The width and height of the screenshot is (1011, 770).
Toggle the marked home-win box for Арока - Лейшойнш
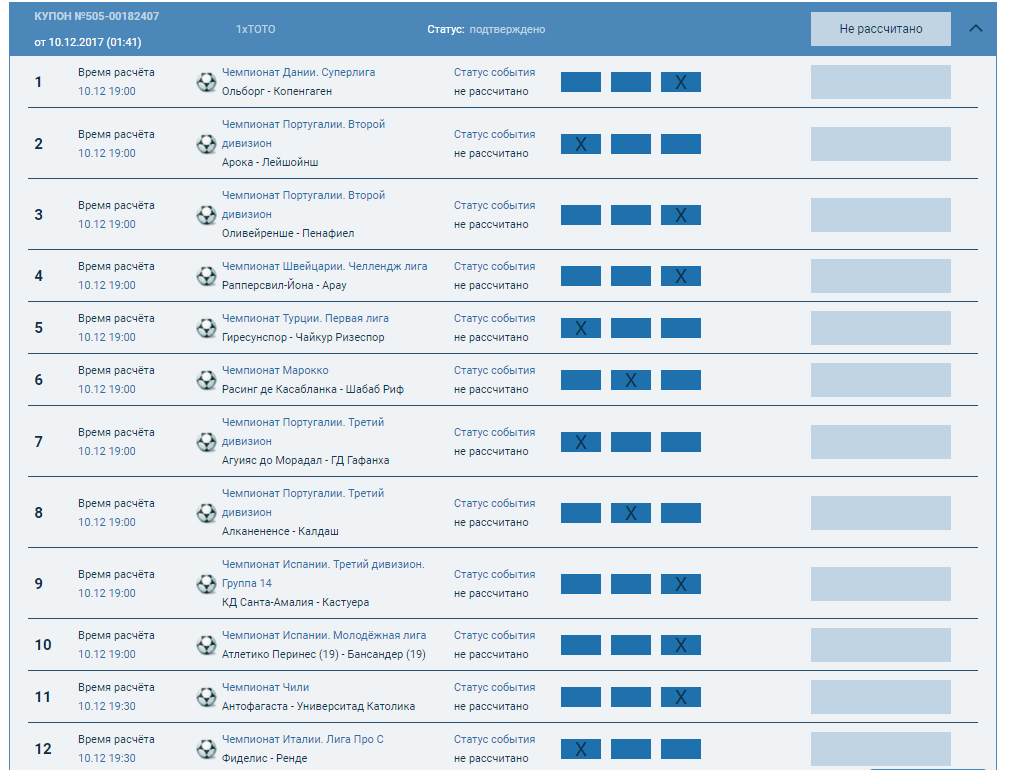pyautogui.click(x=580, y=144)
